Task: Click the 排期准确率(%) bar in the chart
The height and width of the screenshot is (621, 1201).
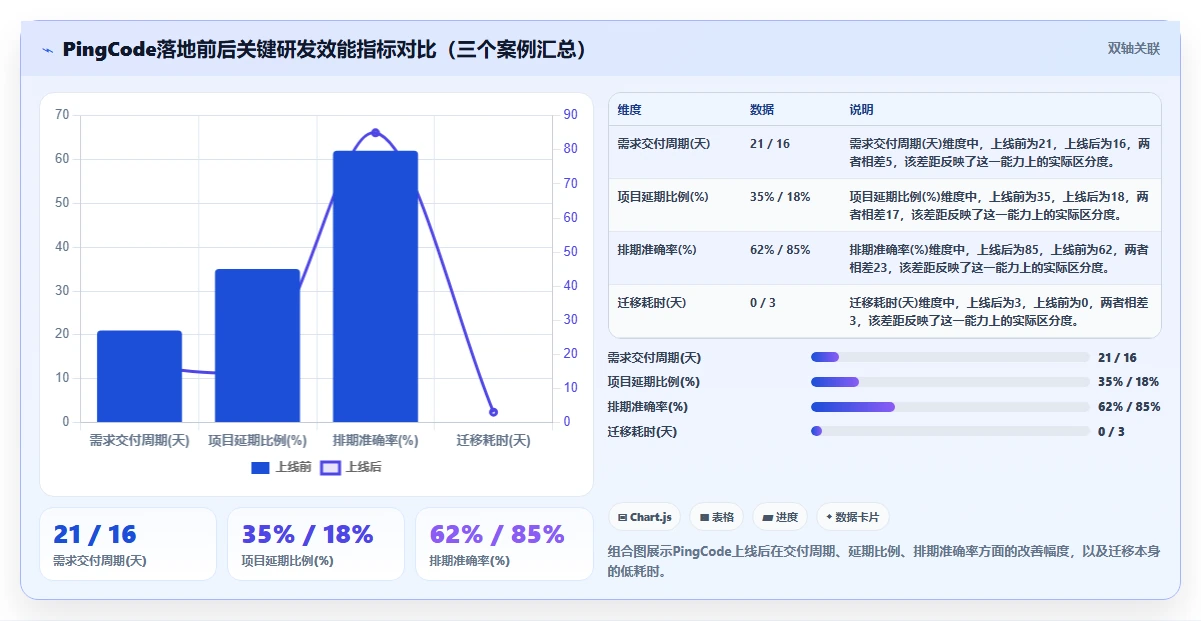Action: 375,286
